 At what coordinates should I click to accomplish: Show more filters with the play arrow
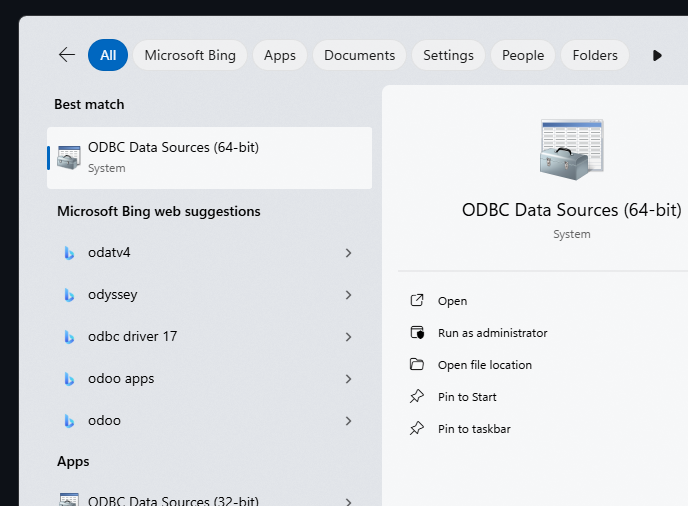[657, 55]
